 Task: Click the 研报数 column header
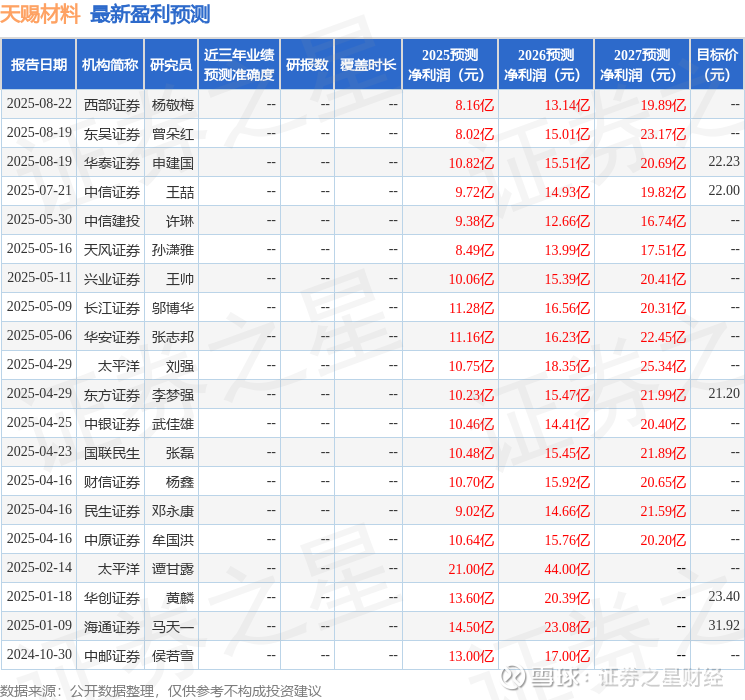pyautogui.click(x=307, y=65)
